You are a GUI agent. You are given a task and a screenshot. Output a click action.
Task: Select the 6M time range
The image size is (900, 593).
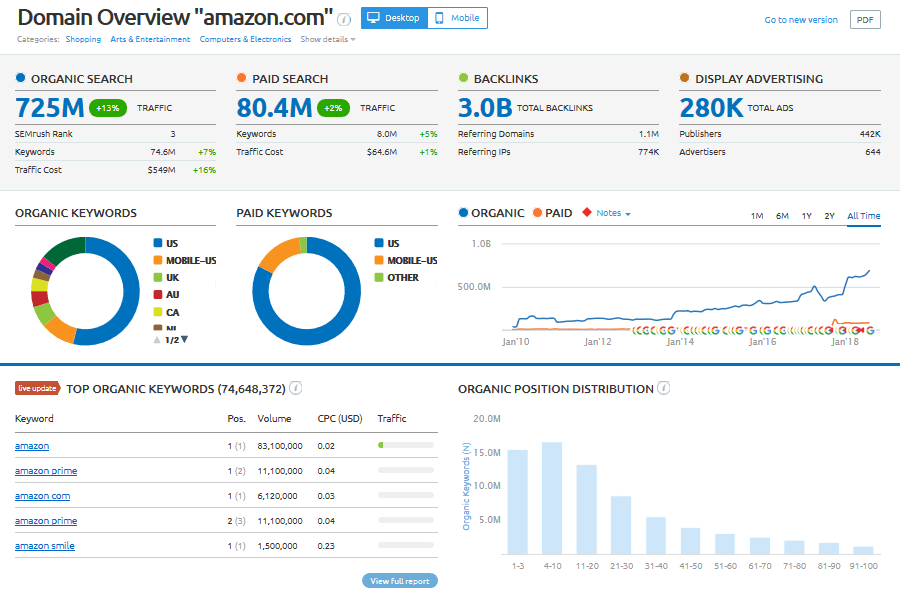point(782,216)
